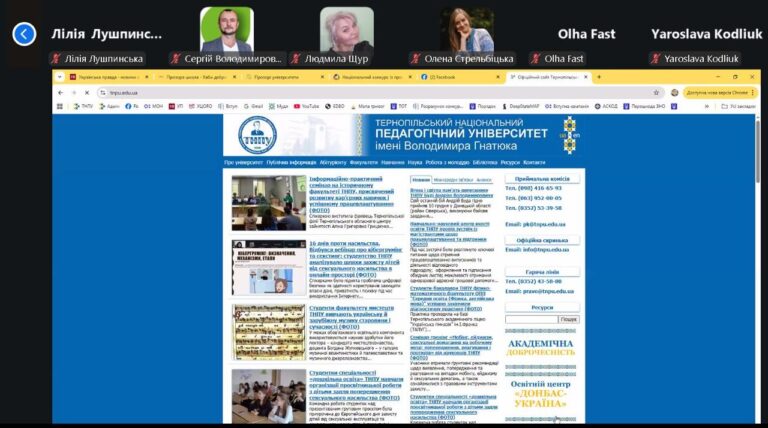Open the Facebook Fb bookmark
768x428 pixels.
[132, 106]
